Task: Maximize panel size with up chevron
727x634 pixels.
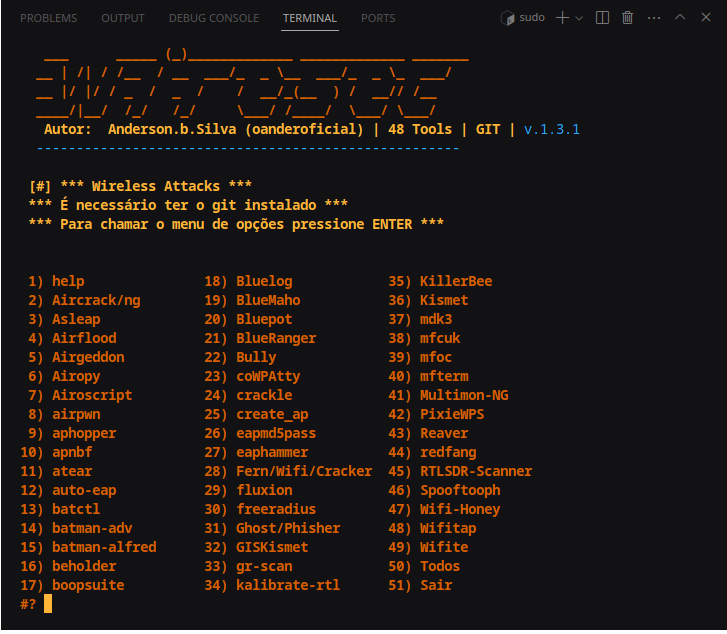Action: (680, 17)
